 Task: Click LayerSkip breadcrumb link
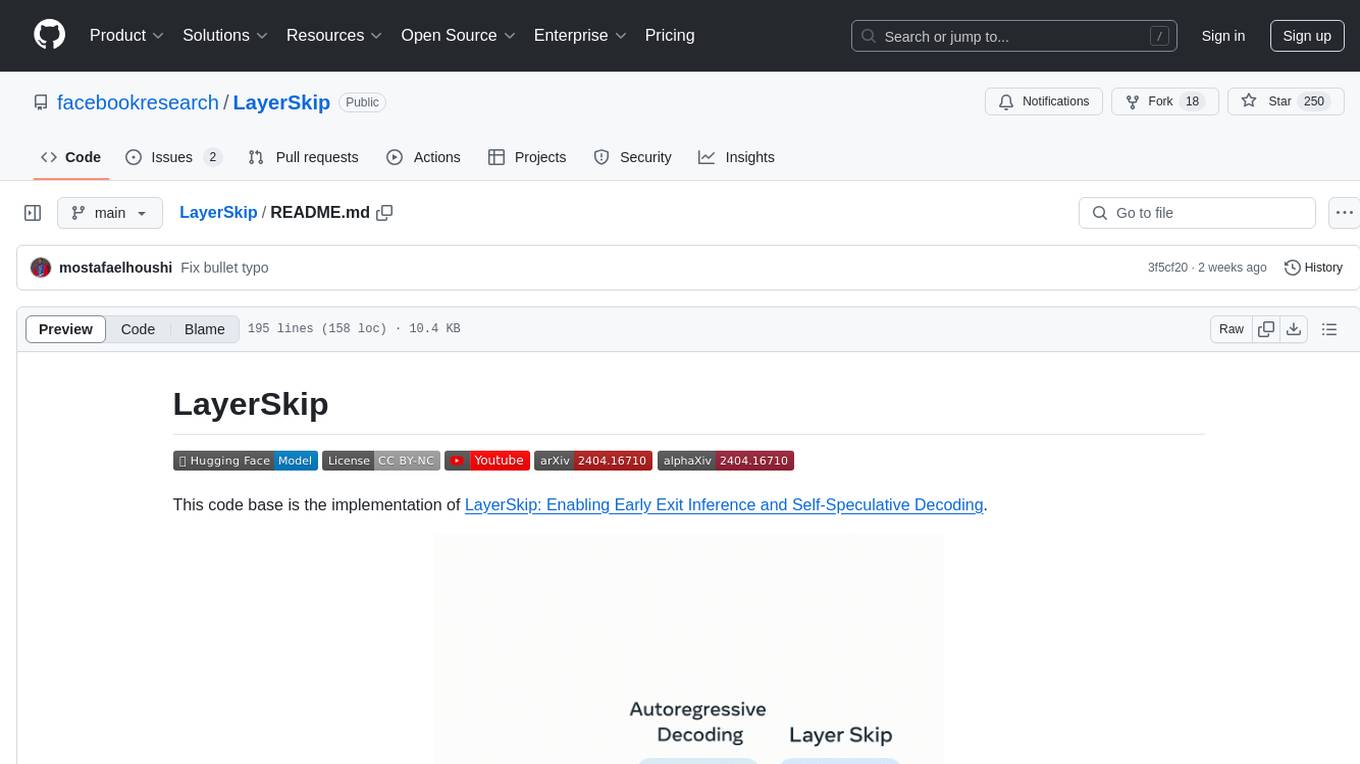tap(218, 212)
